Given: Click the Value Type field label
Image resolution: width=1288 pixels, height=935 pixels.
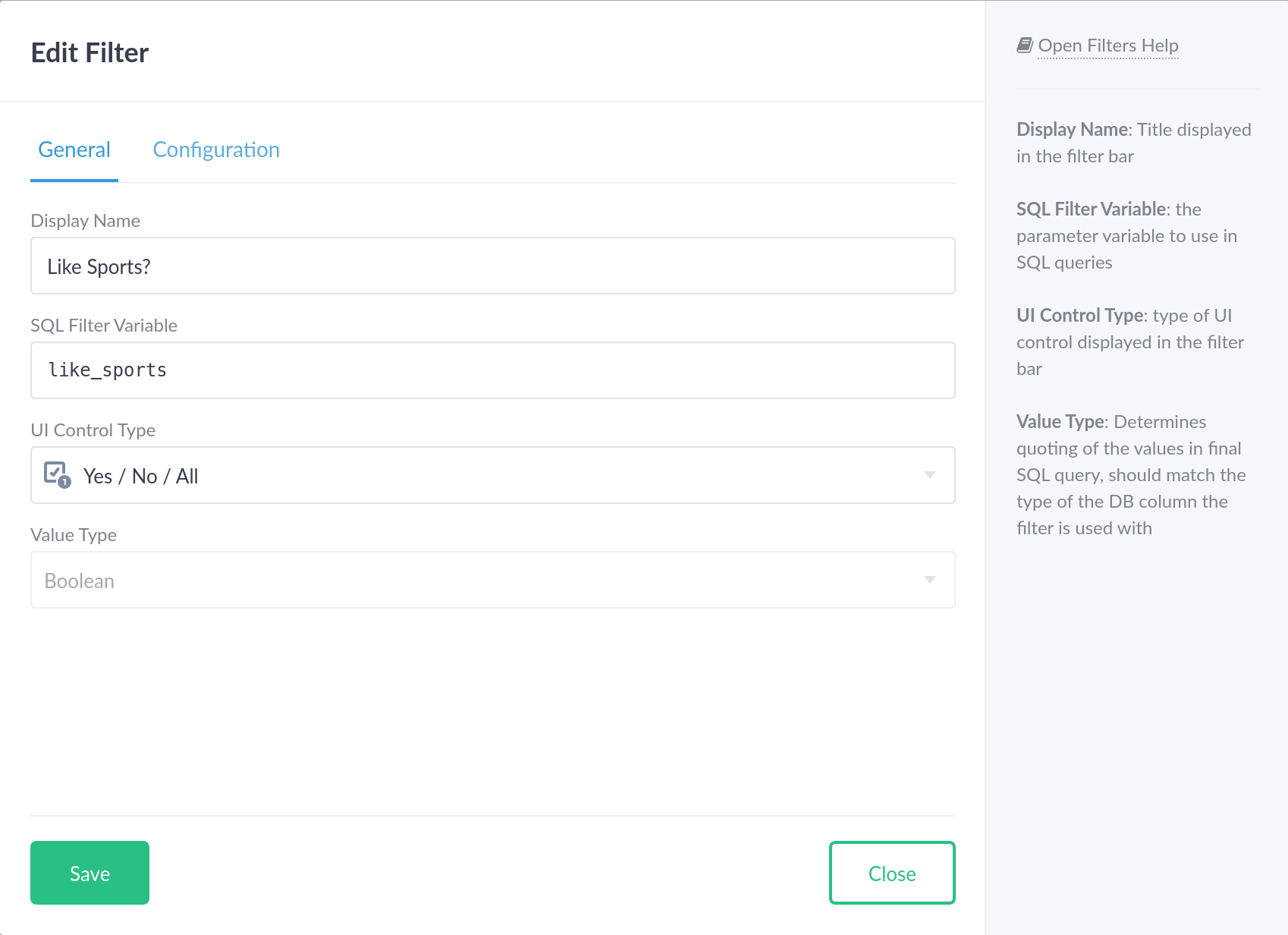Looking at the screenshot, I should tap(74, 535).
